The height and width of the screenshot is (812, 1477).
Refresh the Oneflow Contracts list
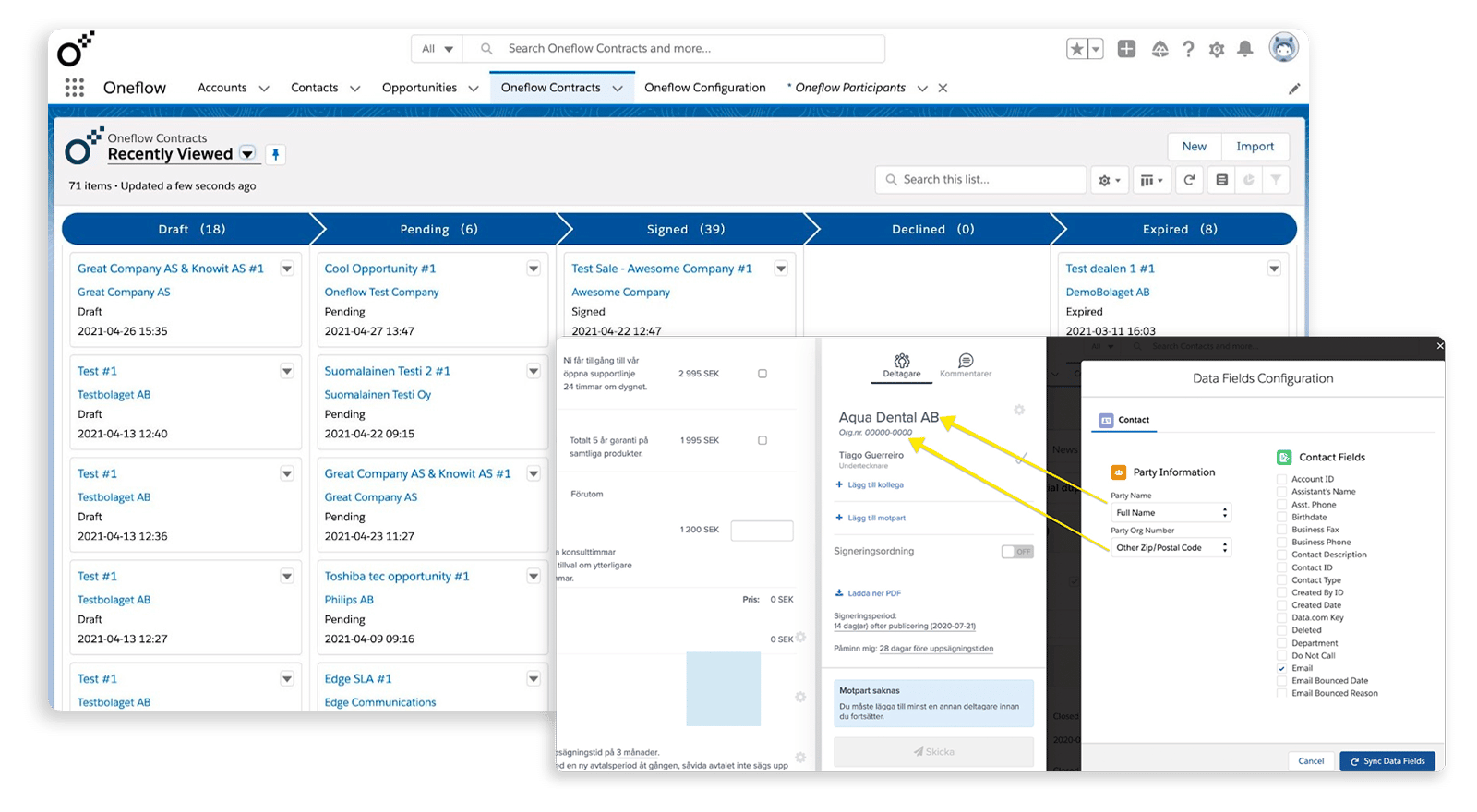click(1190, 180)
